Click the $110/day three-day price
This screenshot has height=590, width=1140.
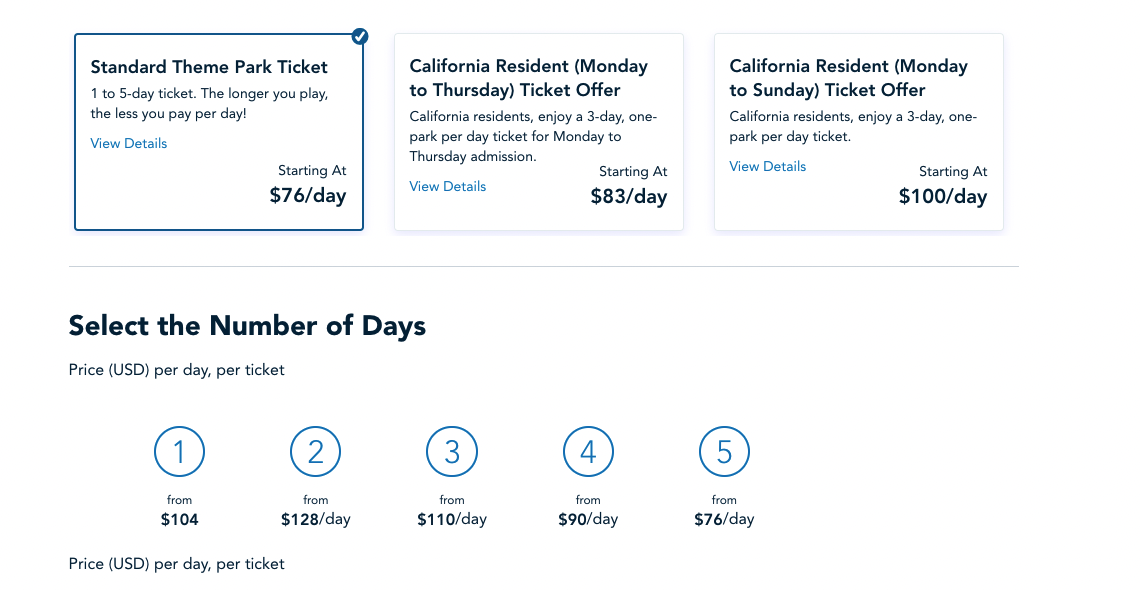452,519
